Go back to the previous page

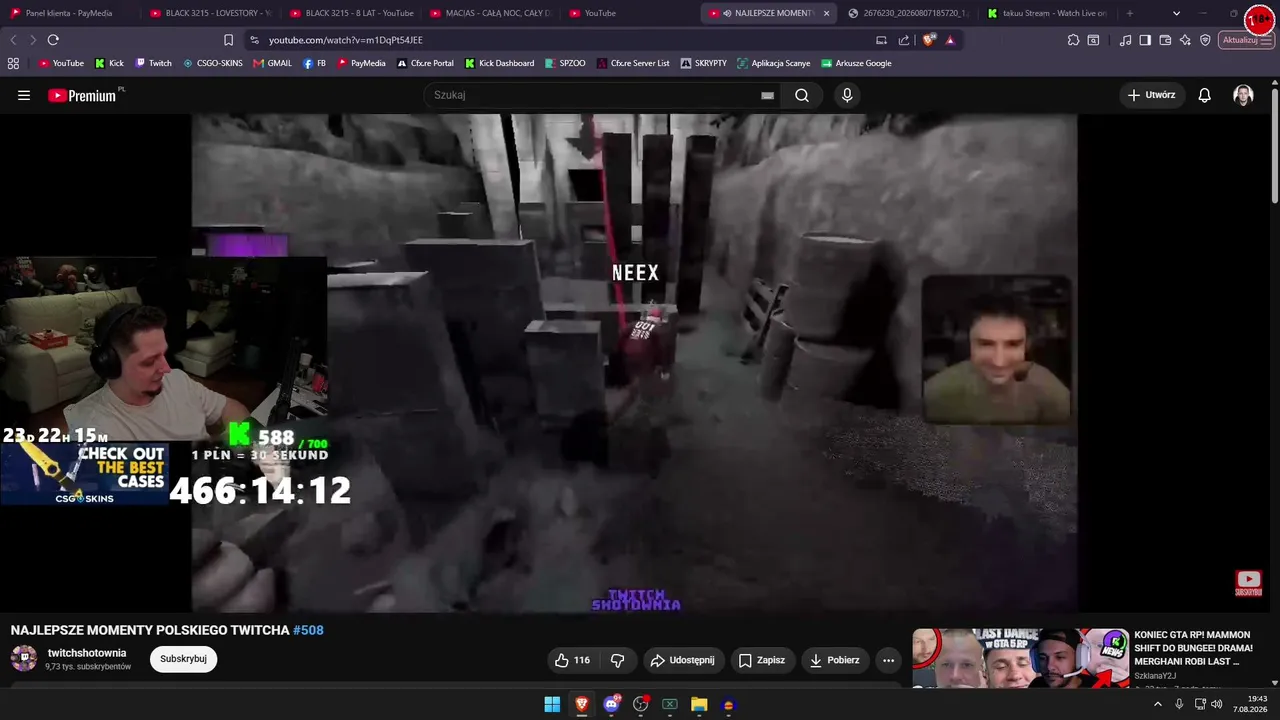(x=13, y=40)
